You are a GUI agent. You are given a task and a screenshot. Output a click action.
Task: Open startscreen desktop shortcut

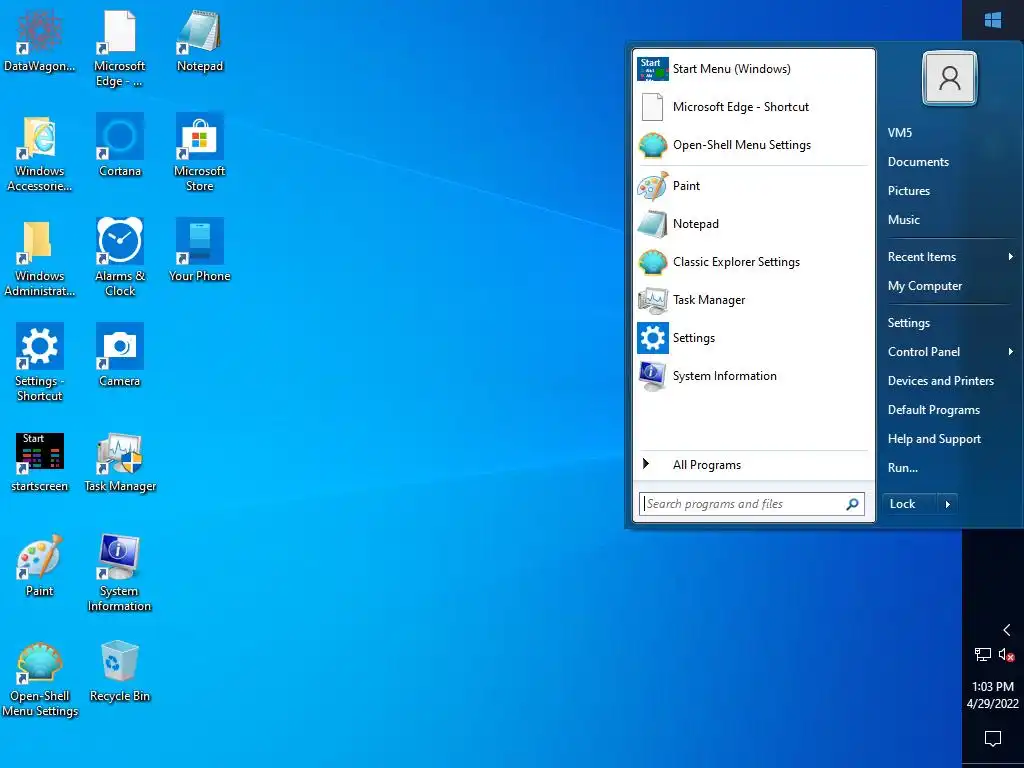point(39,462)
